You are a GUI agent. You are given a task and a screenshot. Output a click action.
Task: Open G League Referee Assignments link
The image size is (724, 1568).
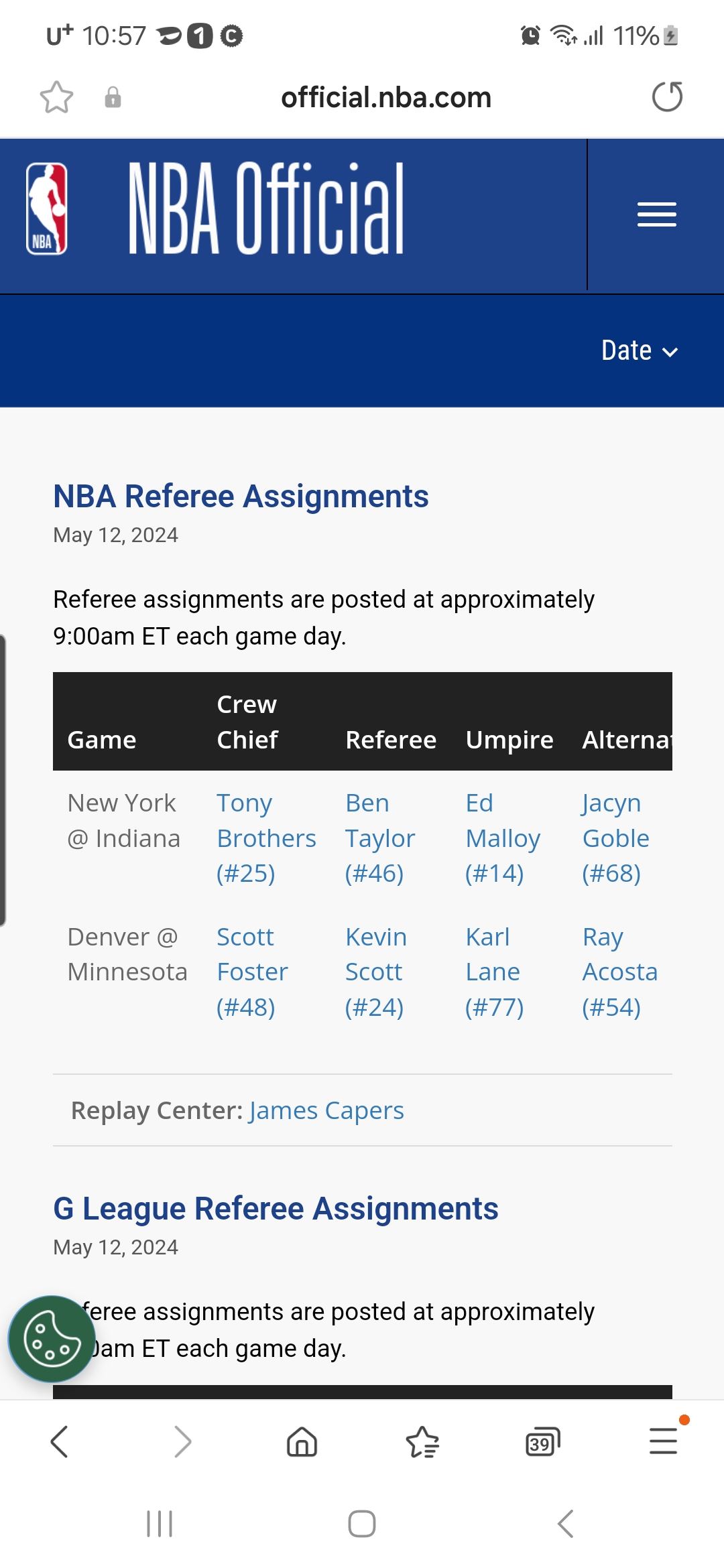(276, 1209)
